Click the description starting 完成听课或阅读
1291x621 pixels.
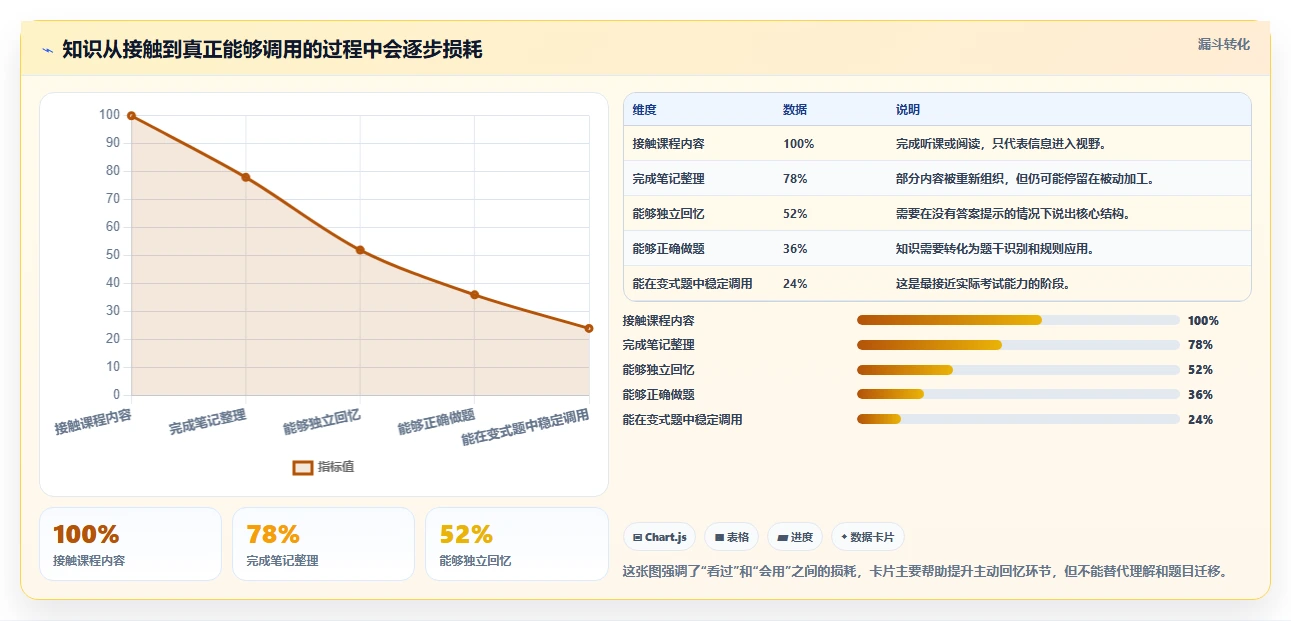[1001, 144]
